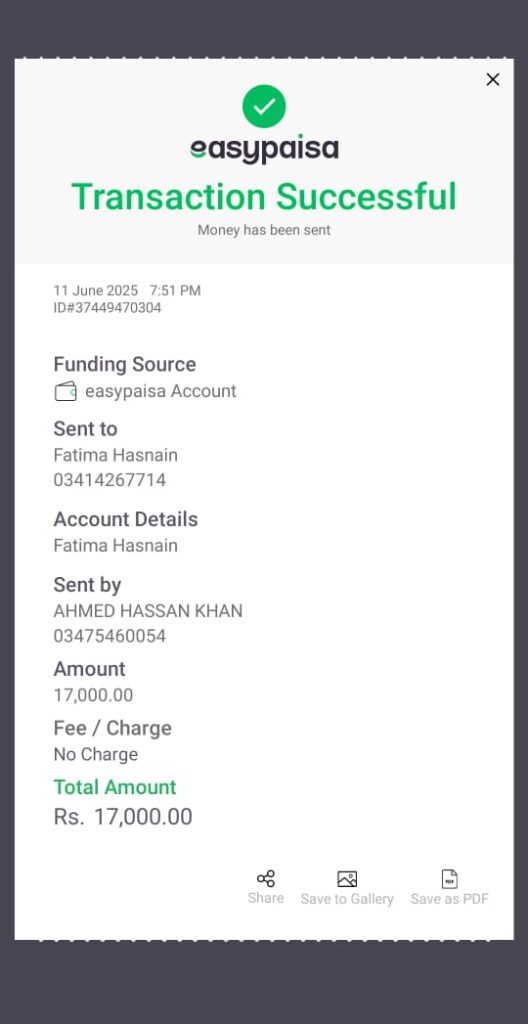This screenshot has height=1024, width=528.
Task: Click recipient phone number 03414267714
Action: pos(110,480)
